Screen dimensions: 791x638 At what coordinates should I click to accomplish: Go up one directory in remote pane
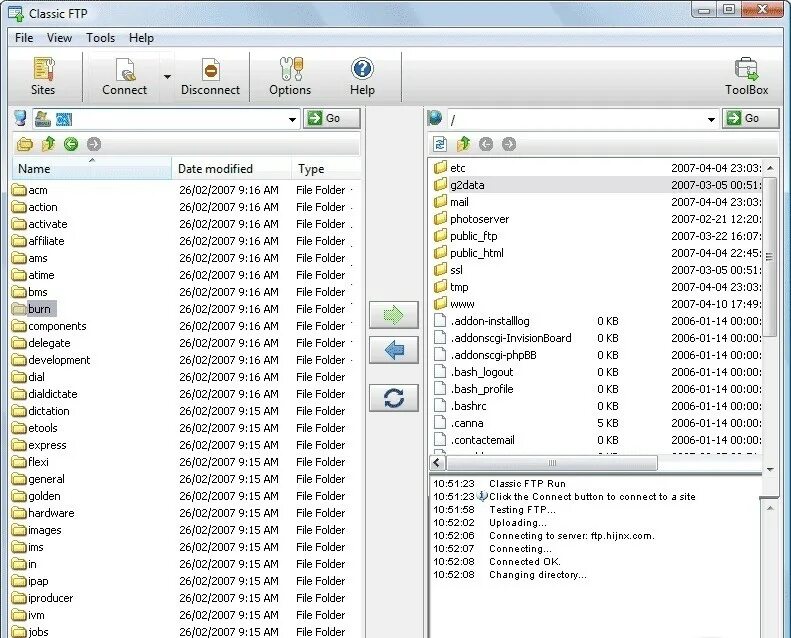(x=463, y=144)
